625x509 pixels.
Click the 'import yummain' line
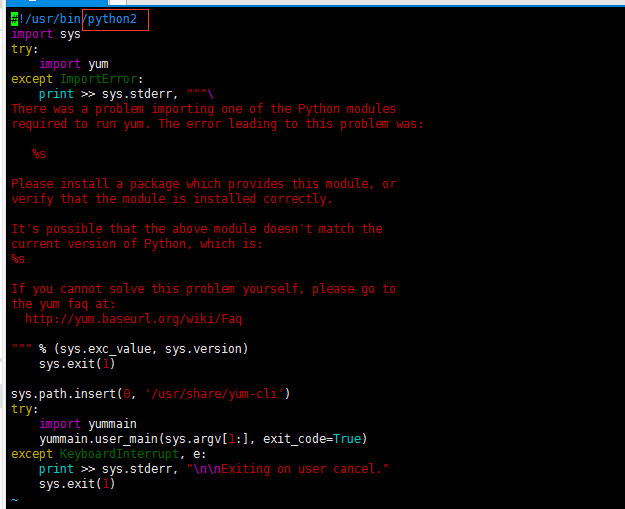[x=88, y=424]
